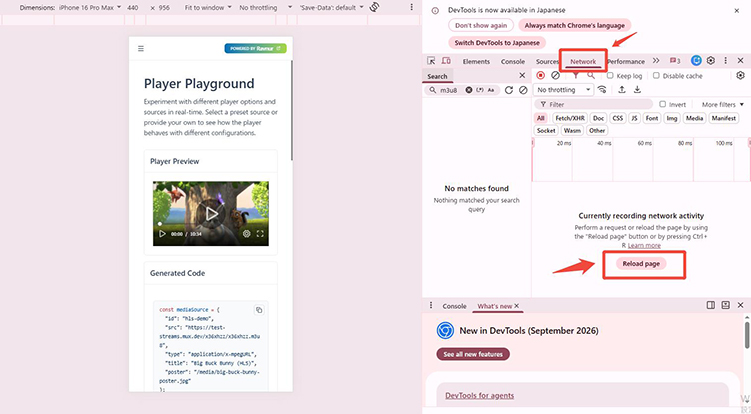Viewport: 751px width, 414px height.
Task: Open device toolbar more options menu
Action: tap(411, 7)
